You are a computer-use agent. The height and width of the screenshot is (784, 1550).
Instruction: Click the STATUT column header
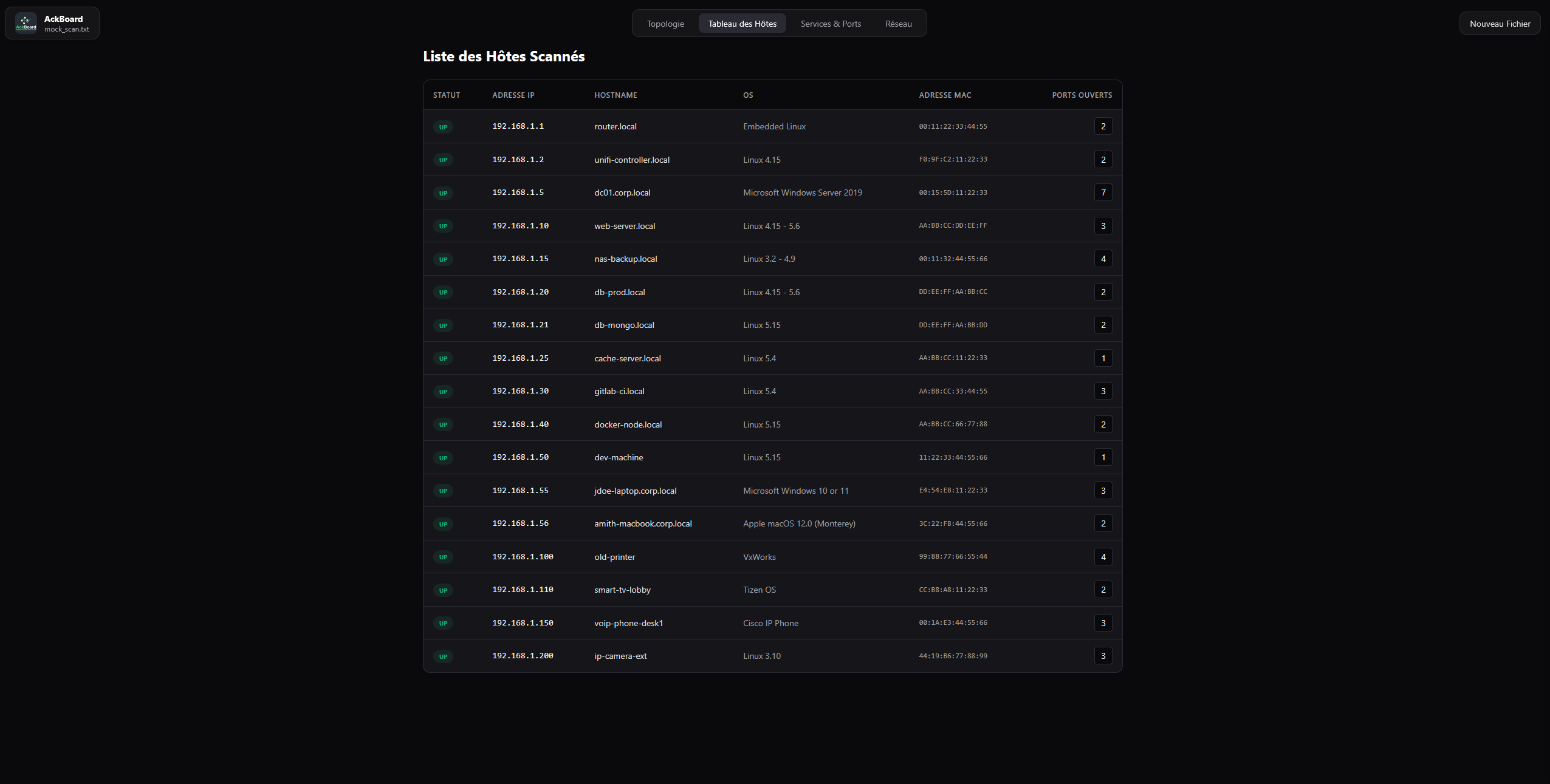(447, 95)
